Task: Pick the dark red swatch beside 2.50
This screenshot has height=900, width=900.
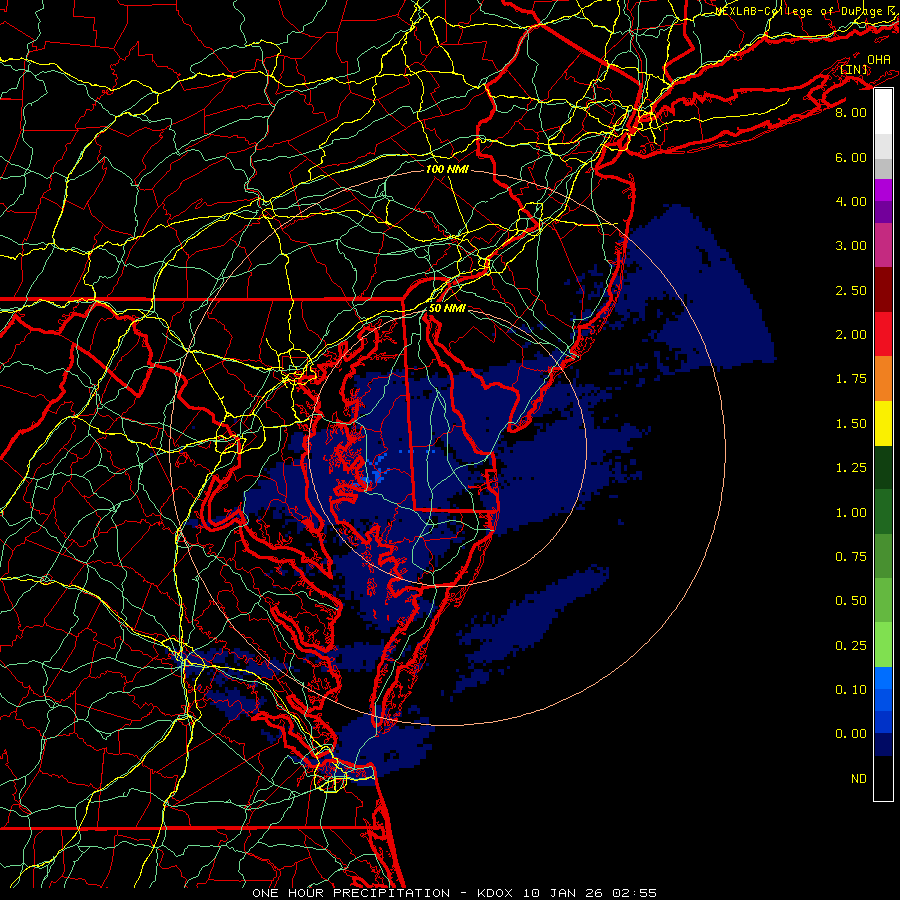Action: 883,290
